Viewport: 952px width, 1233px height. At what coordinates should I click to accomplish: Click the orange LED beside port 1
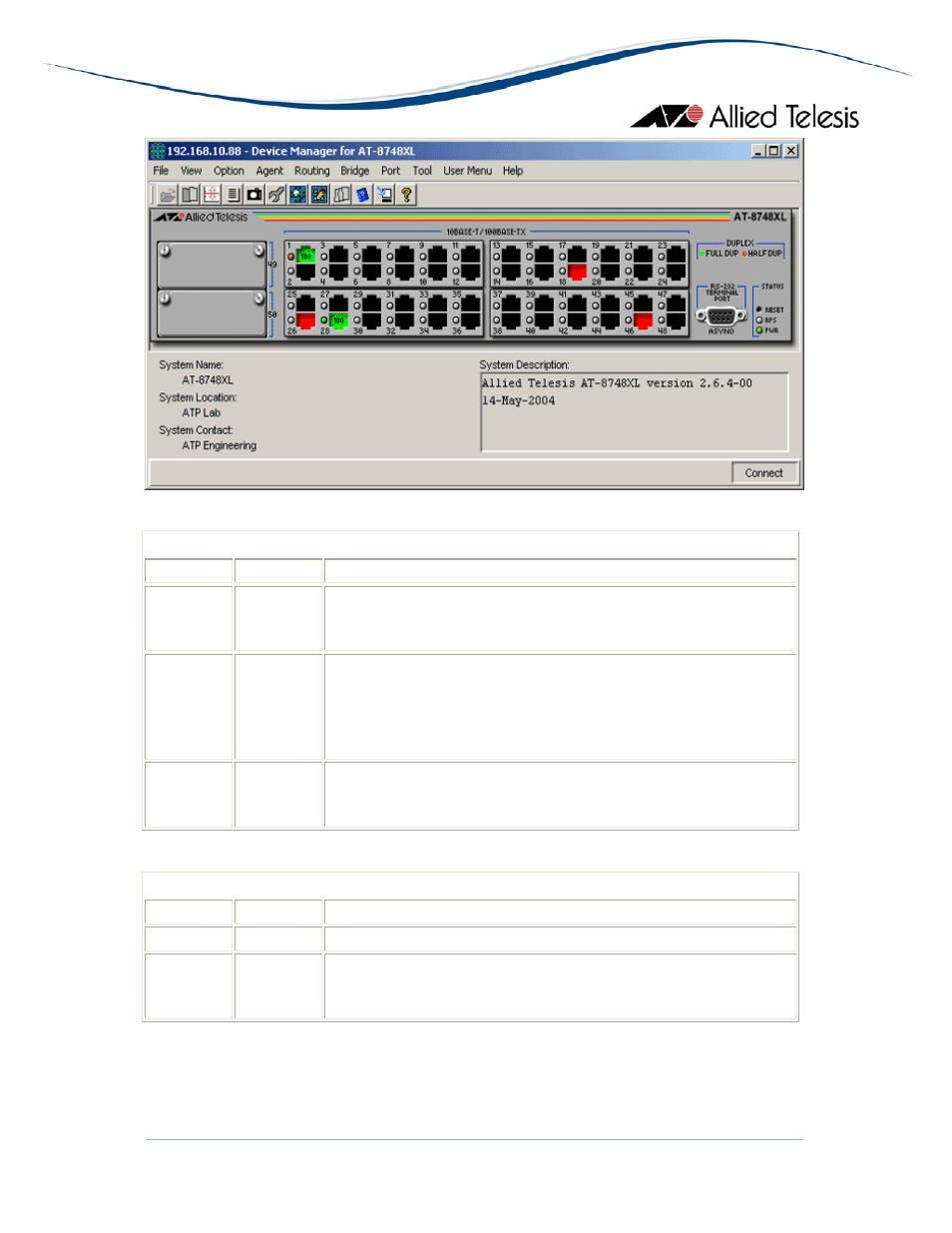pos(290,257)
